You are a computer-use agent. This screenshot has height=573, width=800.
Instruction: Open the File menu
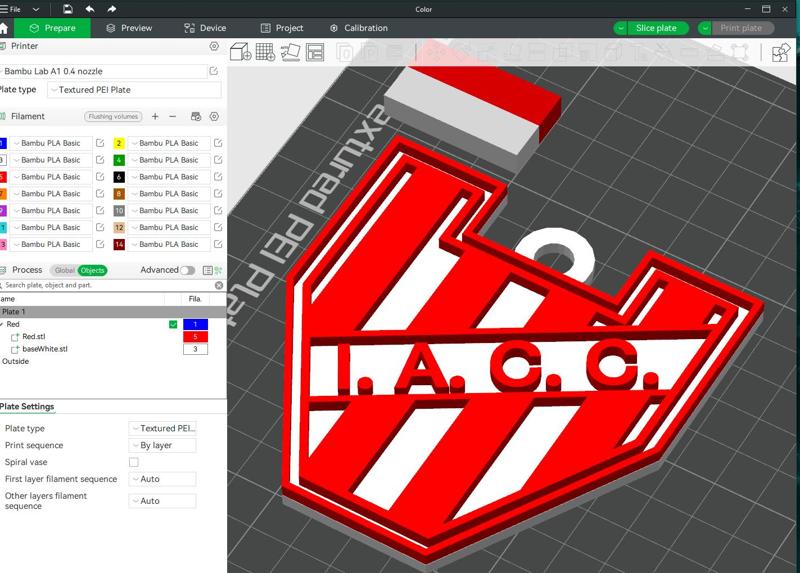pyautogui.click(x=11, y=9)
